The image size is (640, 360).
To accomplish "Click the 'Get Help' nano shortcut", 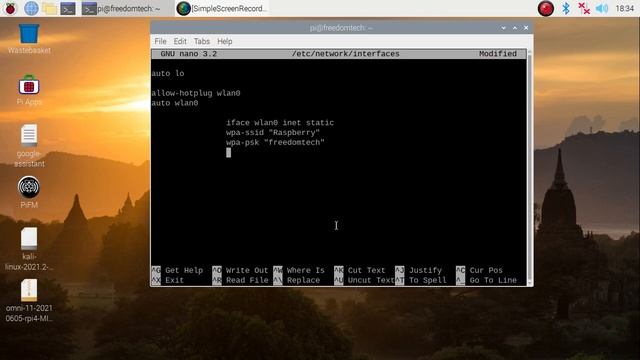I will [177, 270].
